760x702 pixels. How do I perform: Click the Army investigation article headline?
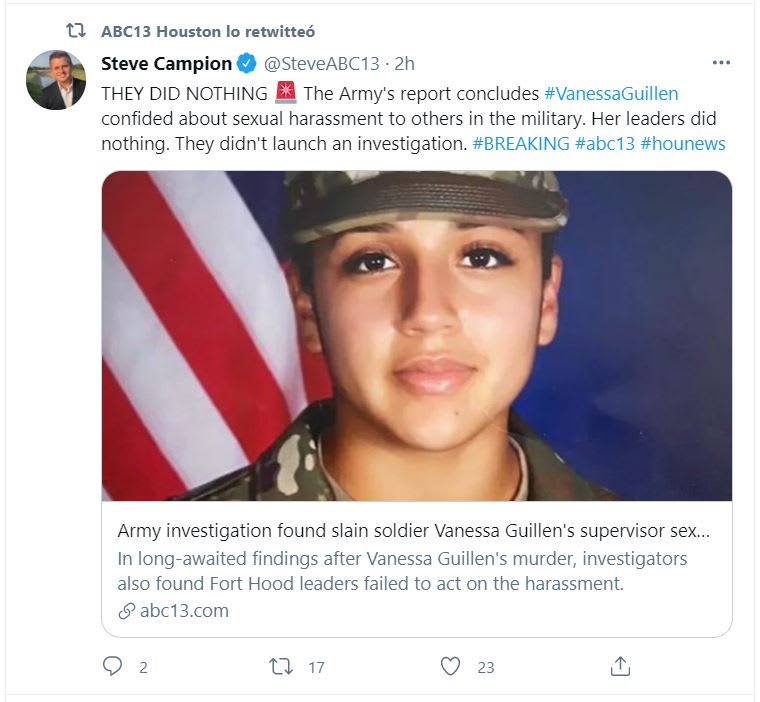[x=414, y=530]
